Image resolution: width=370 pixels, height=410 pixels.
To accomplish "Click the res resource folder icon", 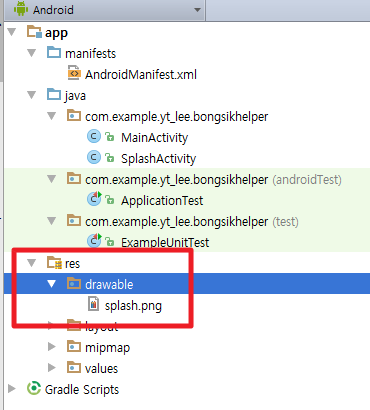I will [x=54, y=263].
